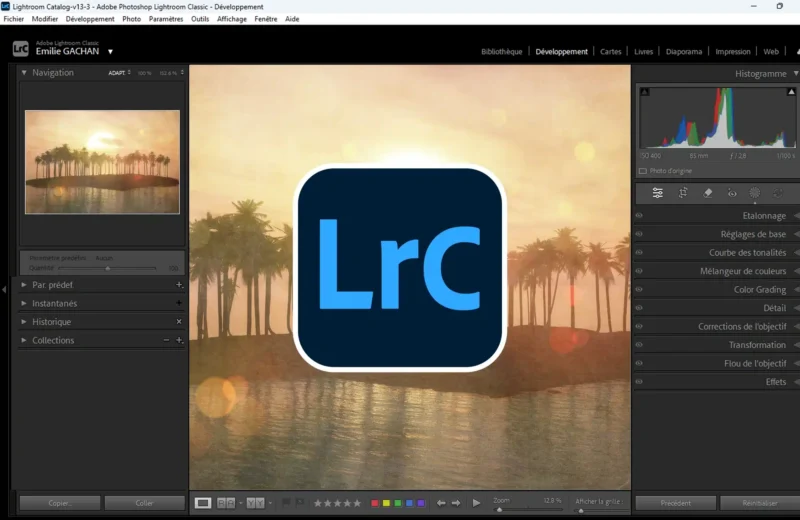The image size is (800, 520).
Task: Expand the Par. prédéf. panel
Action: click(24, 285)
